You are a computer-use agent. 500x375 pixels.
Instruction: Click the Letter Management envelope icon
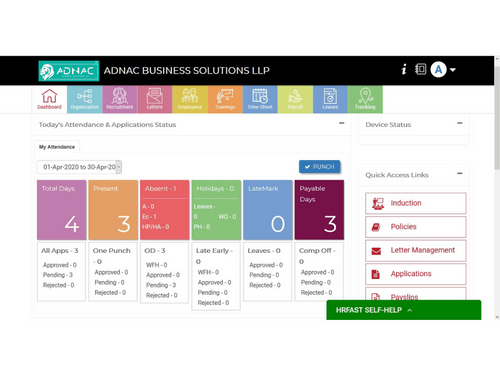(x=376, y=251)
